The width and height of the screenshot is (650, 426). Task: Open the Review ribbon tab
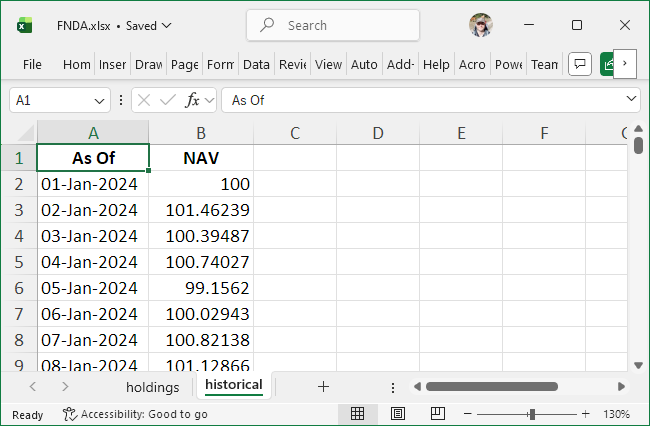[293, 65]
